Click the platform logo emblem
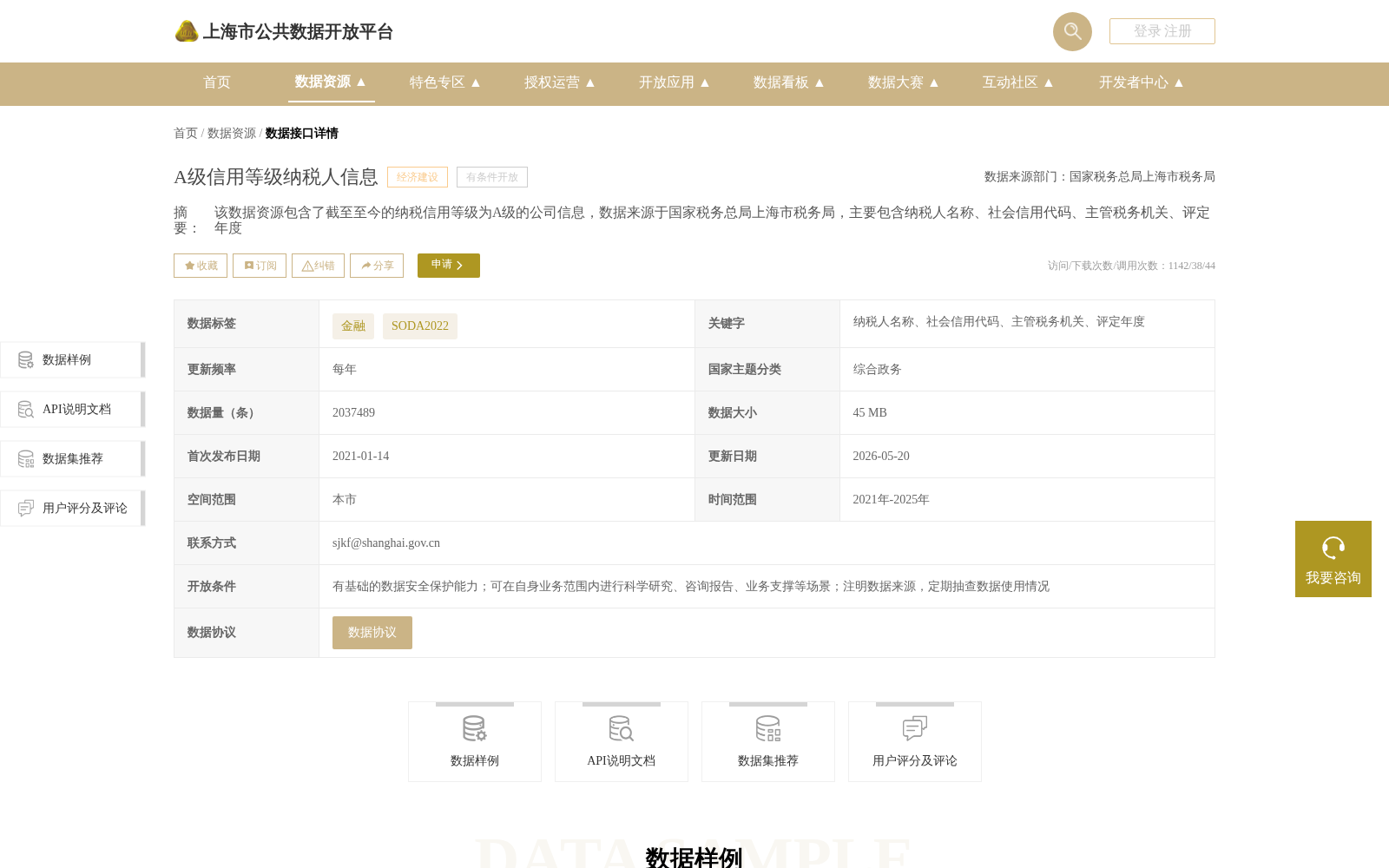Viewport: 1389px width, 868px height. (x=187, y=31)
